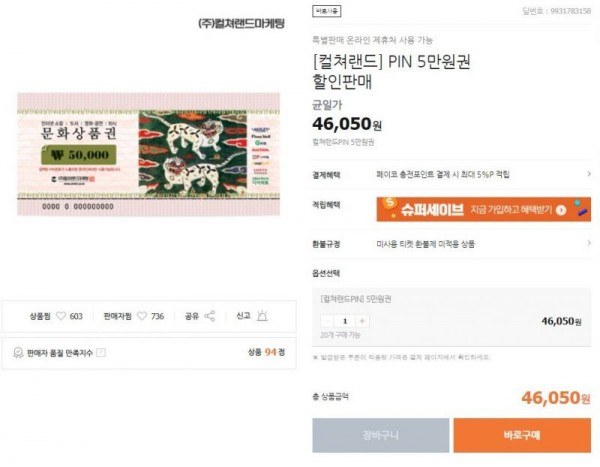This screenshot has width=600, height=467.
Task: Click the 상품찜 heart icon
Action: [x=61, y=316]
